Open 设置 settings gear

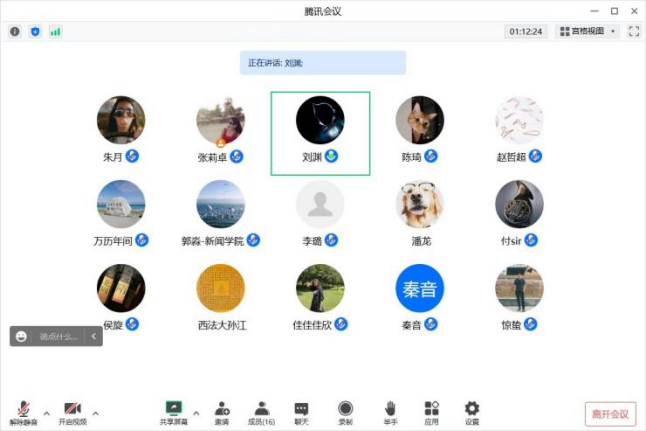[x=472, y=412]
